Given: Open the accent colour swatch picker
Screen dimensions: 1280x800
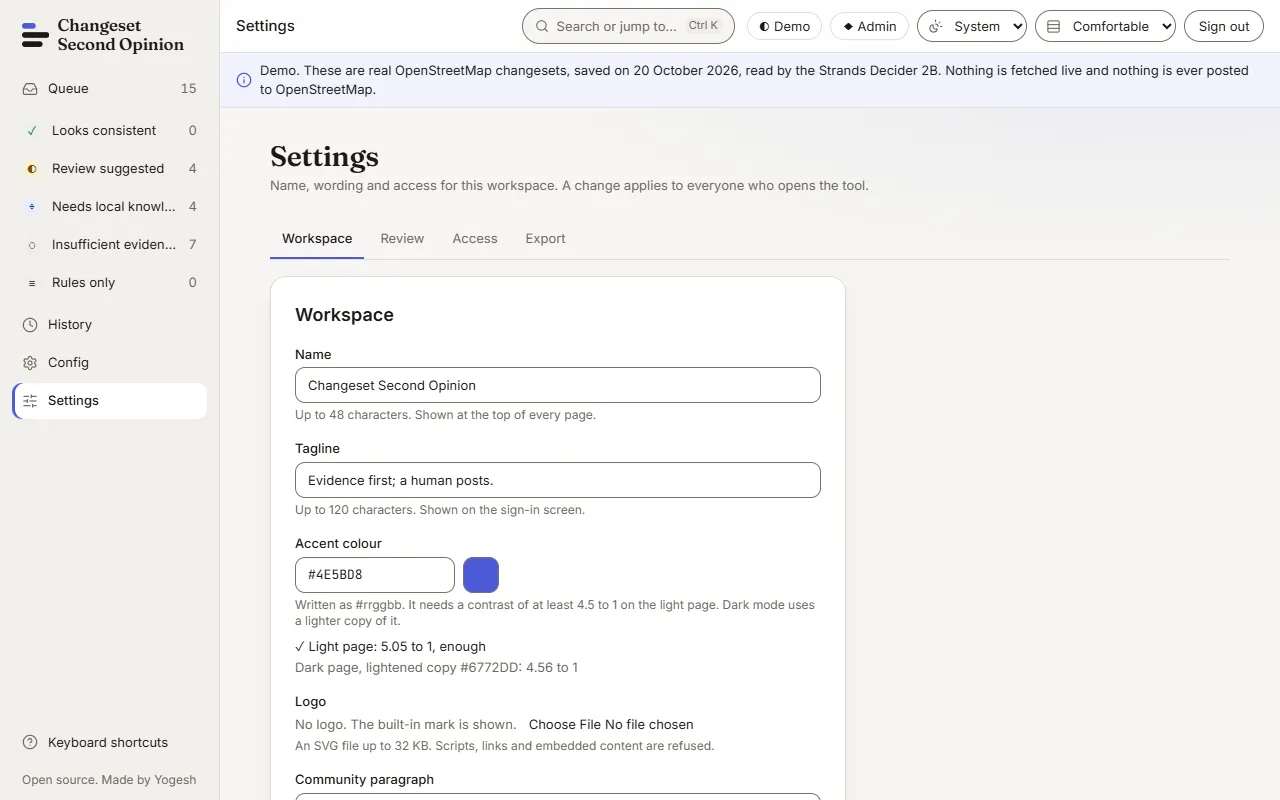Looking at the screenshot, I should coord(481,575).
